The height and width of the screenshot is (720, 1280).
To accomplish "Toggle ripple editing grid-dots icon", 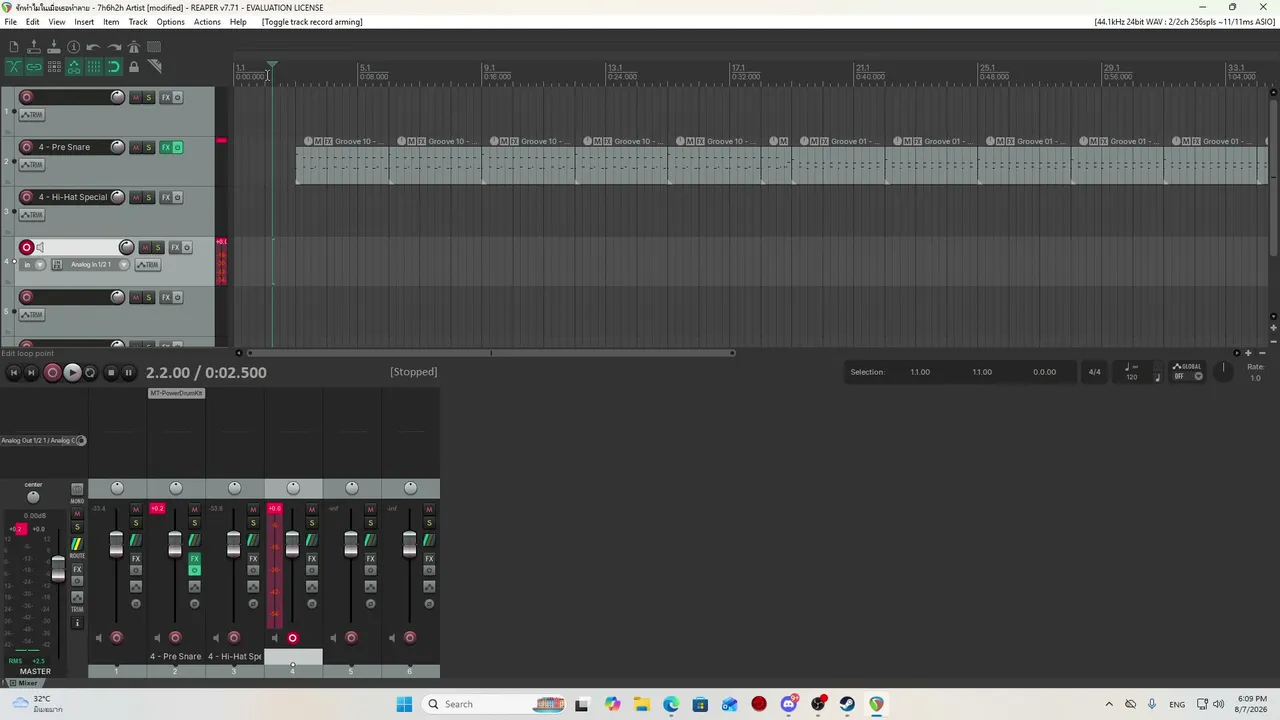I will pos(53,67).
